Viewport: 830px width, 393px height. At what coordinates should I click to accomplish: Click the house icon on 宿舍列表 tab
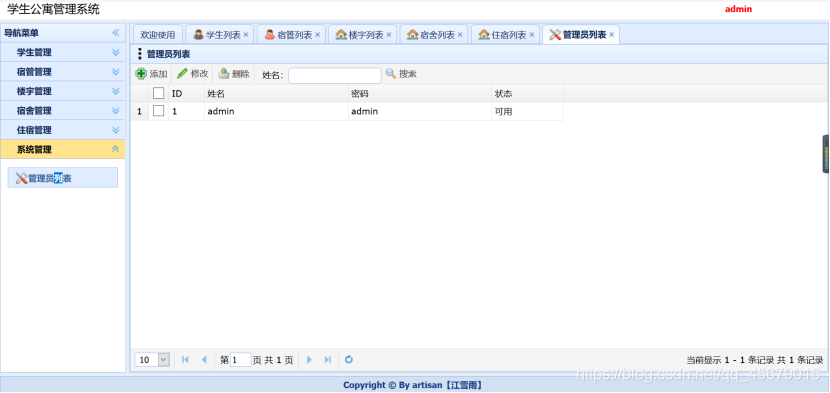[413, 34]
